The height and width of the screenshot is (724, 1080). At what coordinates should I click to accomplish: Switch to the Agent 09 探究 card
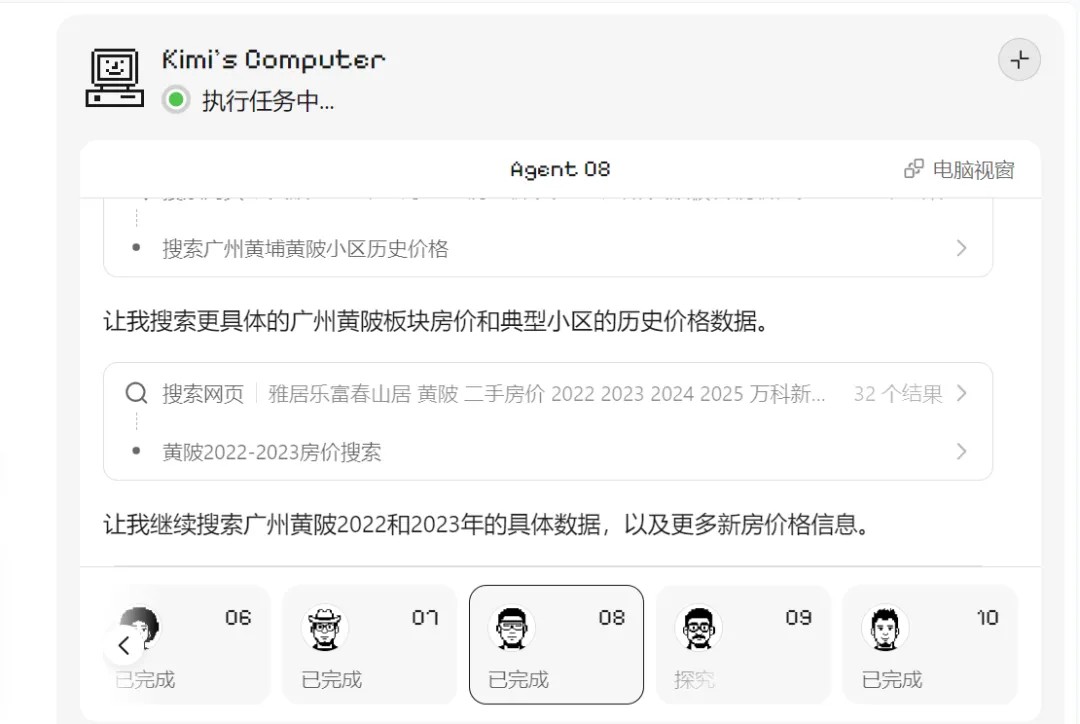point(744,644)
